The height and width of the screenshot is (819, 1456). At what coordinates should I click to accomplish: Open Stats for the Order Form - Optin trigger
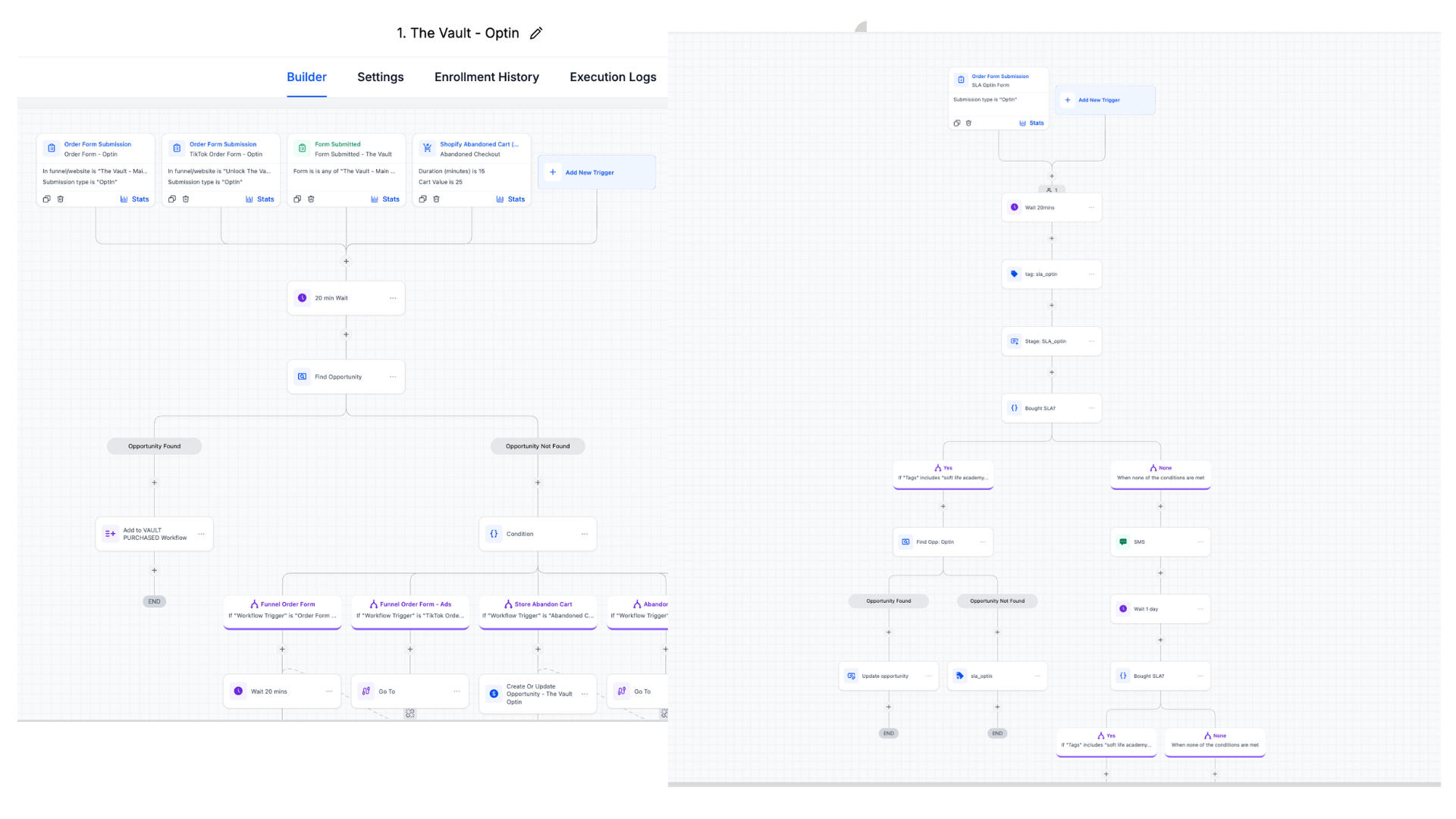click(135, 199)
